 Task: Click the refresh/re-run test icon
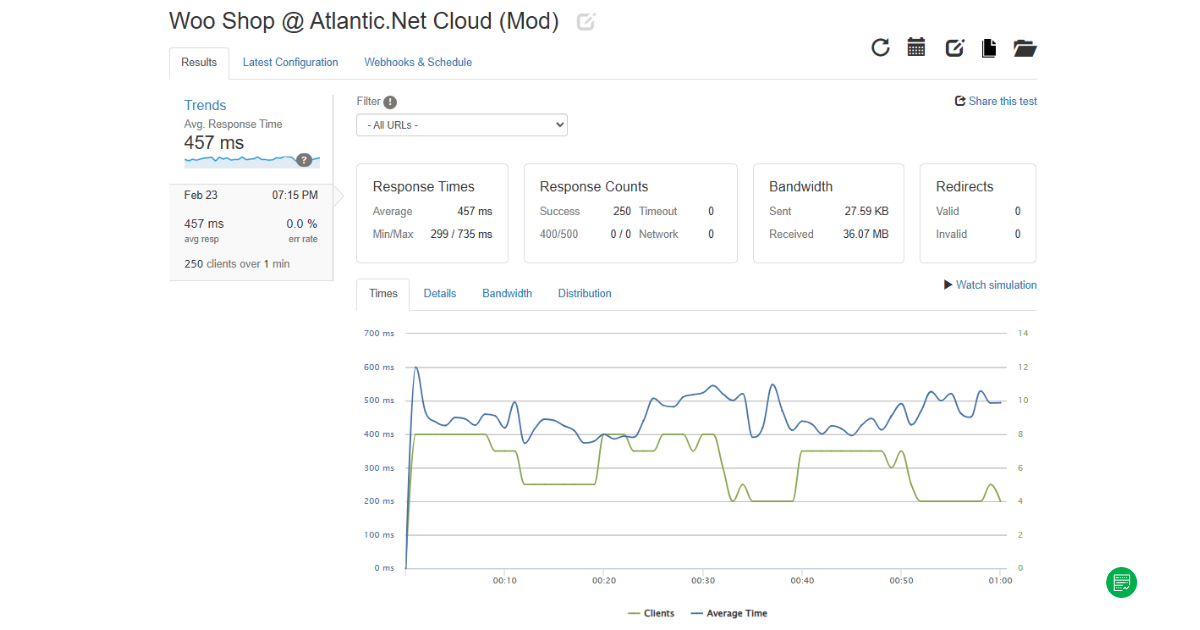pos(880,47)
